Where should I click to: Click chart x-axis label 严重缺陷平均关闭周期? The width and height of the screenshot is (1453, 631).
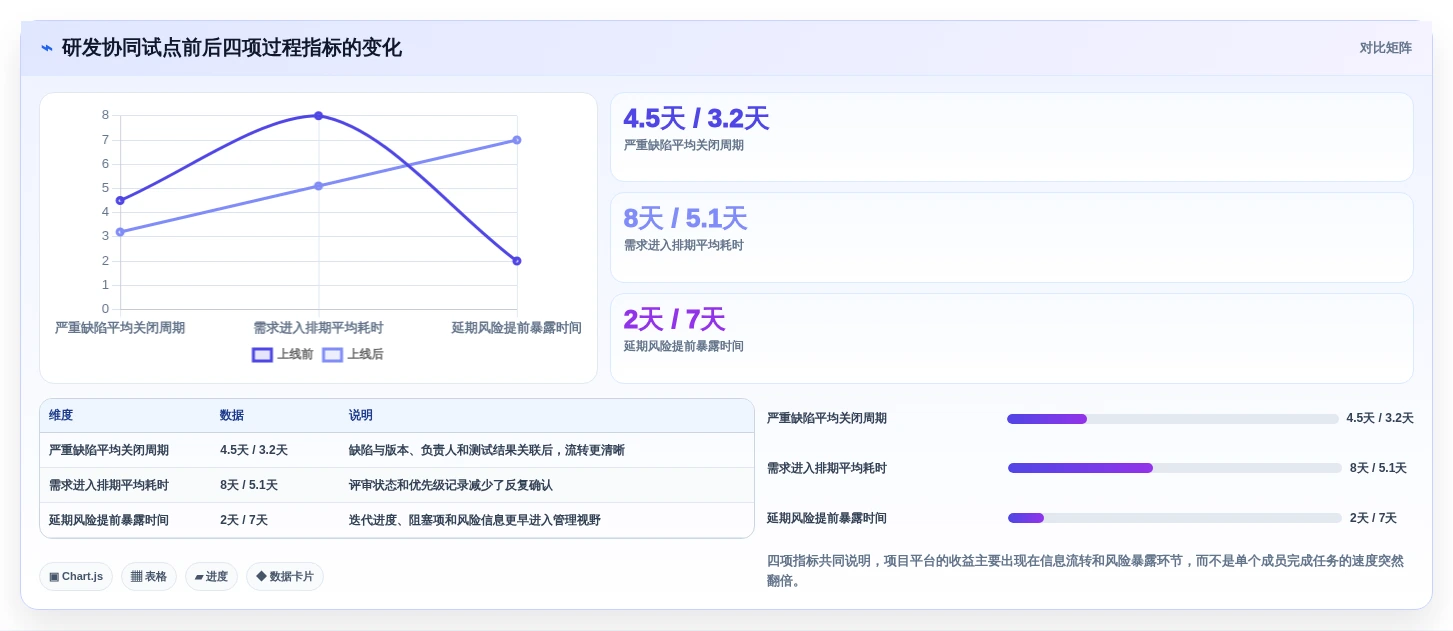pyautogui.click(x=120, y=328)
